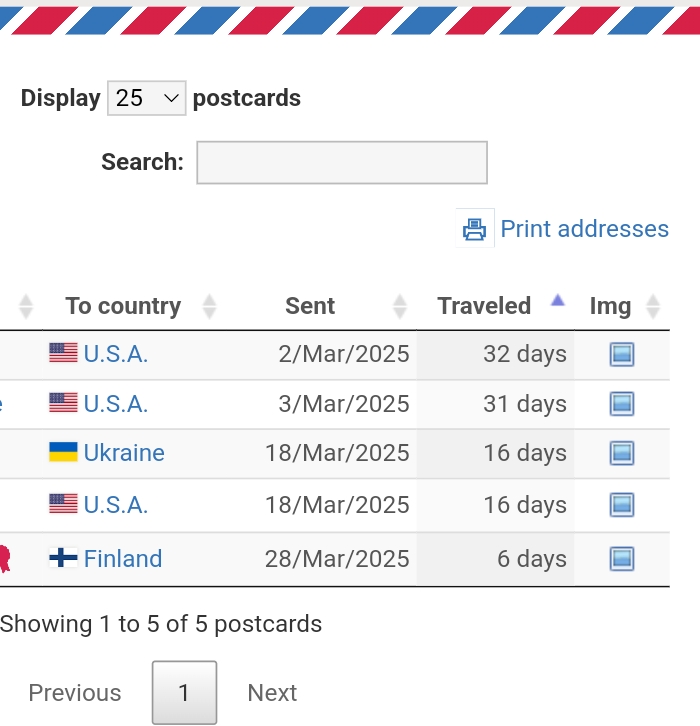Open the Finland country link
Image resolution: width=700 pixels, height=726 pixels.
point(123,558)
